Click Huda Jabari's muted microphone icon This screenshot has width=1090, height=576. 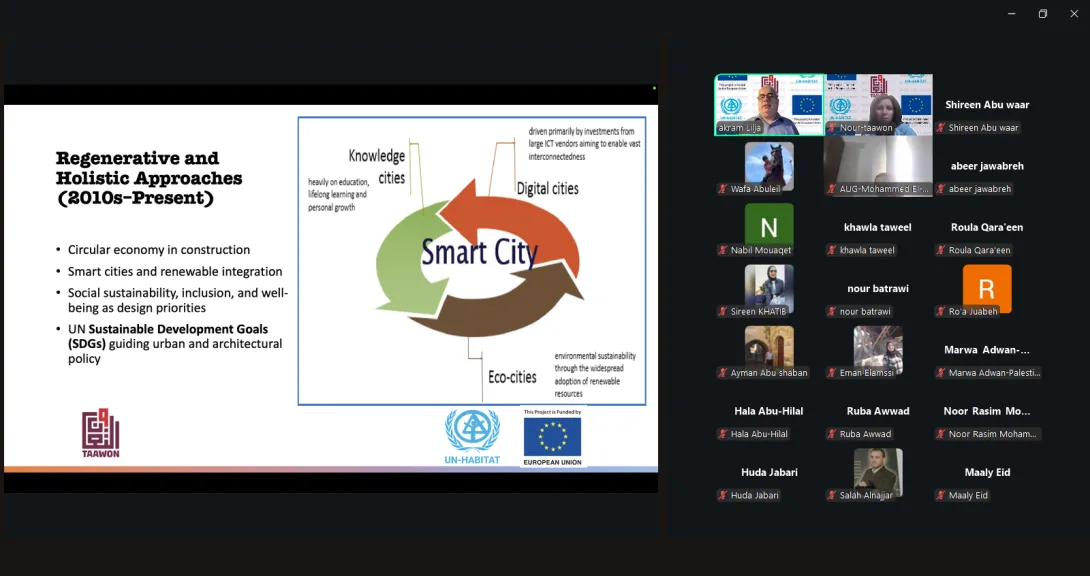click(723, 495)
